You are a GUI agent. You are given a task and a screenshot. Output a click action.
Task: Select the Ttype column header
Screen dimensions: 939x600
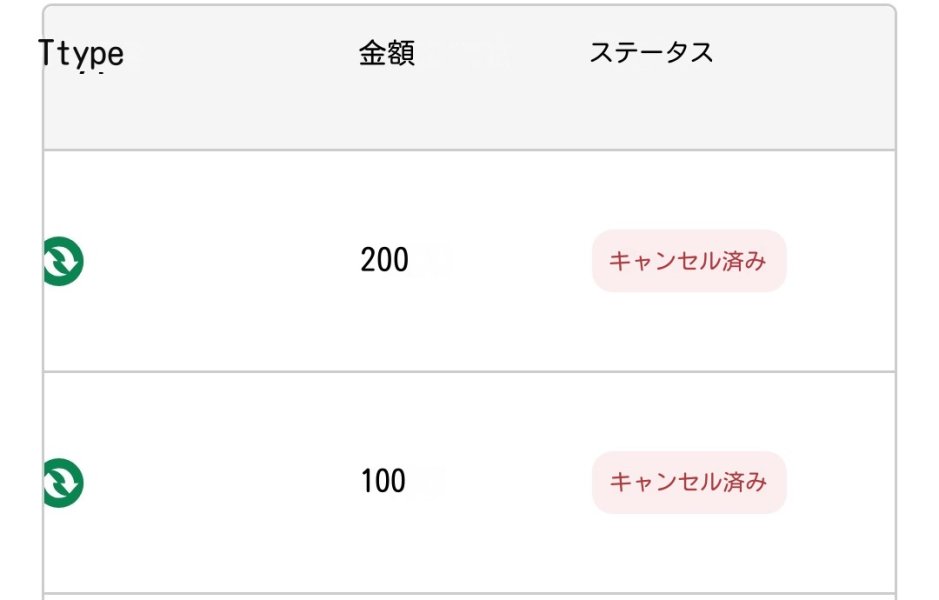click(x=81, y=54)
